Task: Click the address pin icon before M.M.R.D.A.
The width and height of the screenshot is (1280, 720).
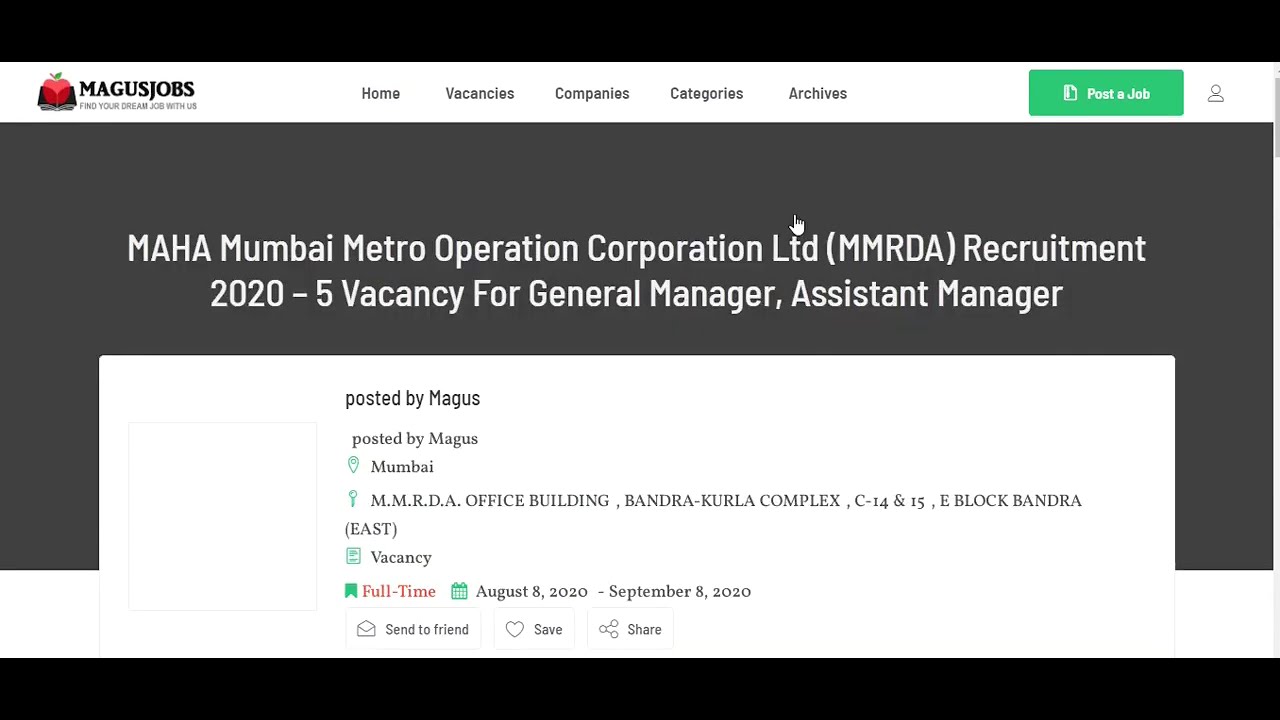Action: pos(352,499)
